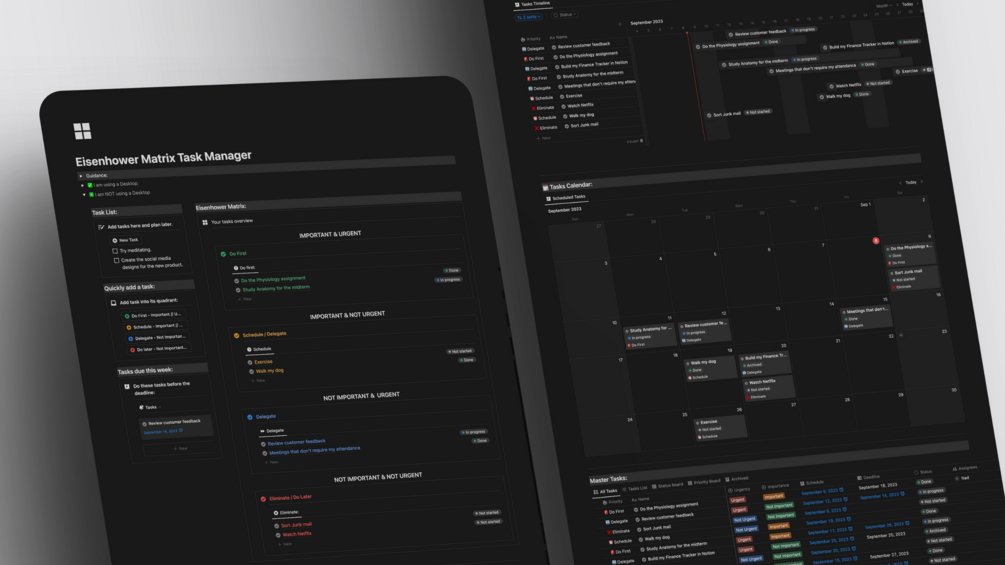Toggle status circle beside Exercise in the matrix
The height and width of the screenshot is (565, 1005).
pos(250,363)
